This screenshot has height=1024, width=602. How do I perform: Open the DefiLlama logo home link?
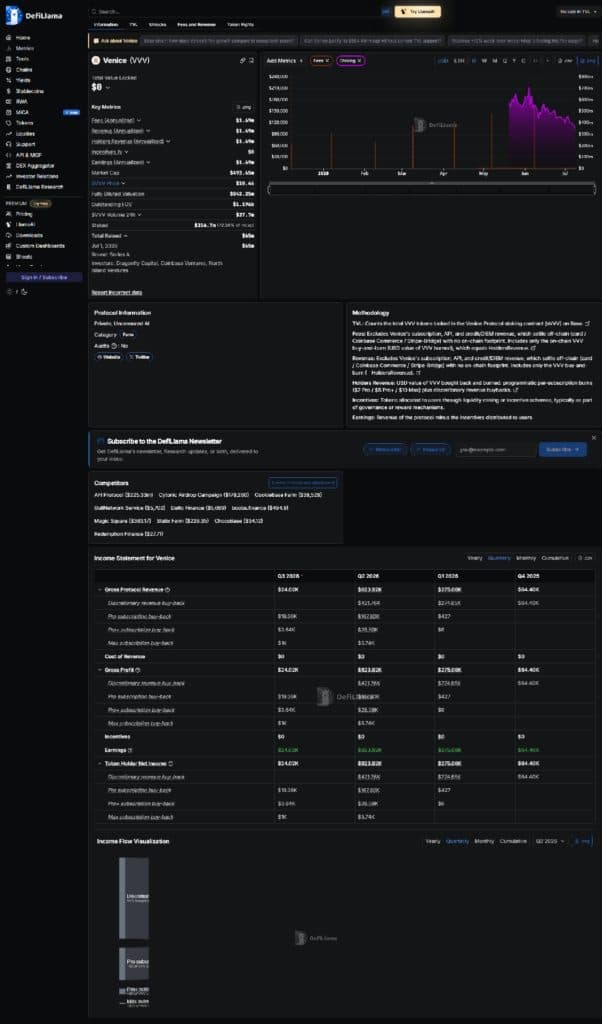[x=34, y=15]
